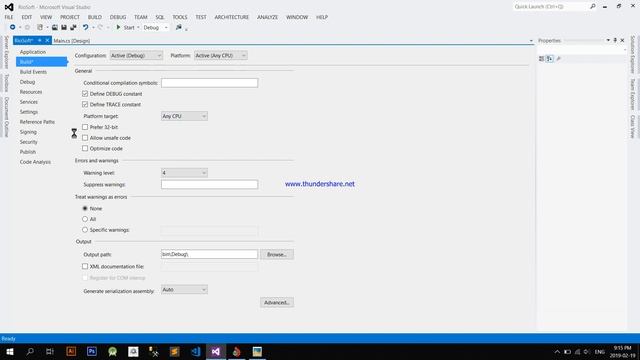
Task: Click the Property Pages wrench icon
Action: coord(558,59)
